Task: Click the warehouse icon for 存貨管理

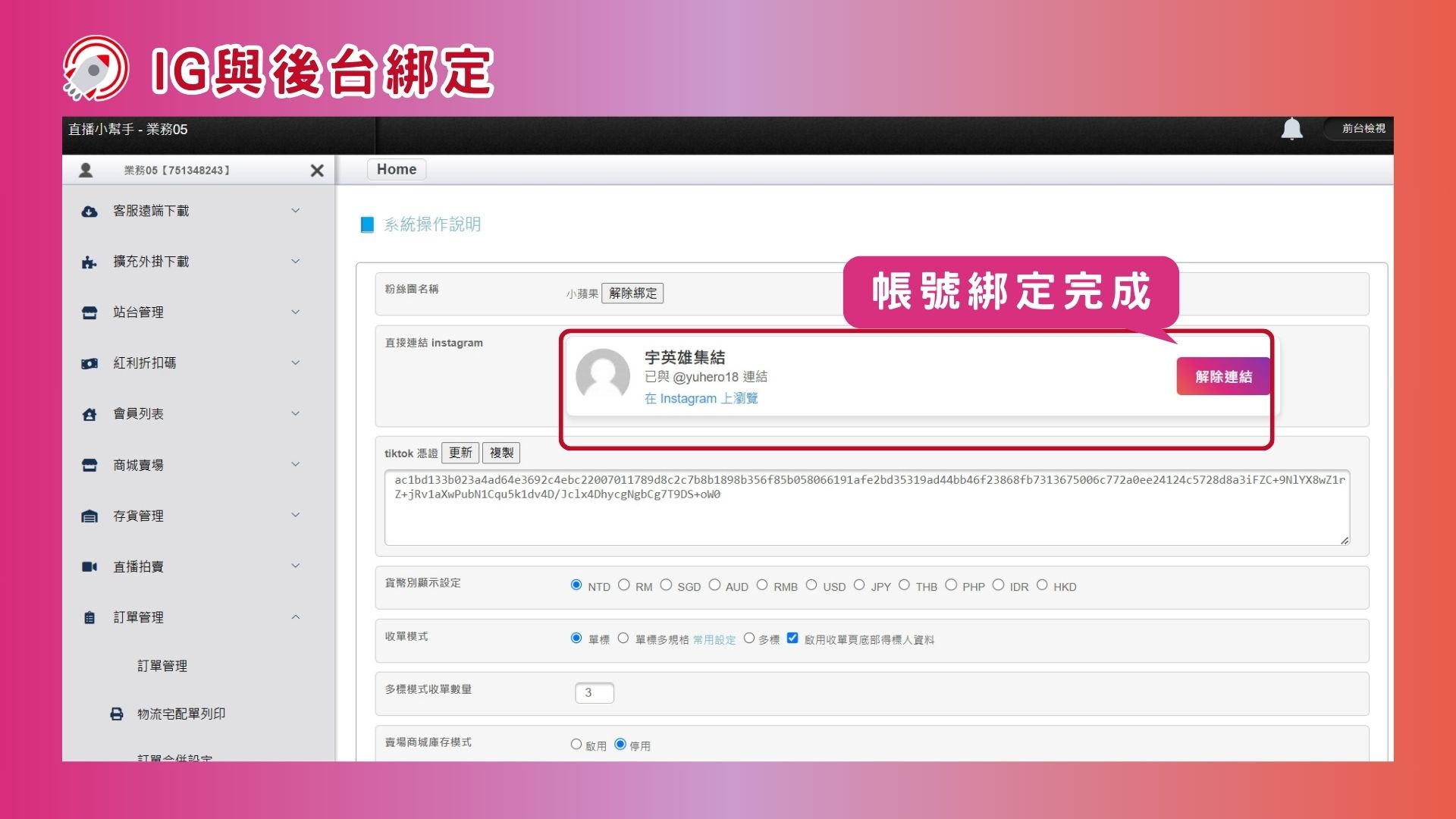Action: coord(89,516)
